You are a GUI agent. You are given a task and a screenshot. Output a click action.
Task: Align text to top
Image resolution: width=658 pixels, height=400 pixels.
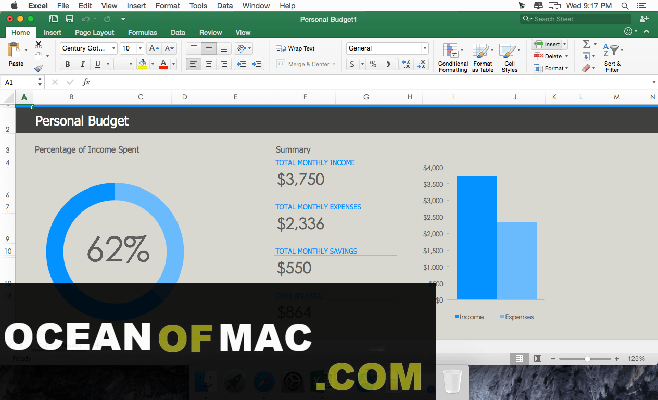(x=193, y=48)
